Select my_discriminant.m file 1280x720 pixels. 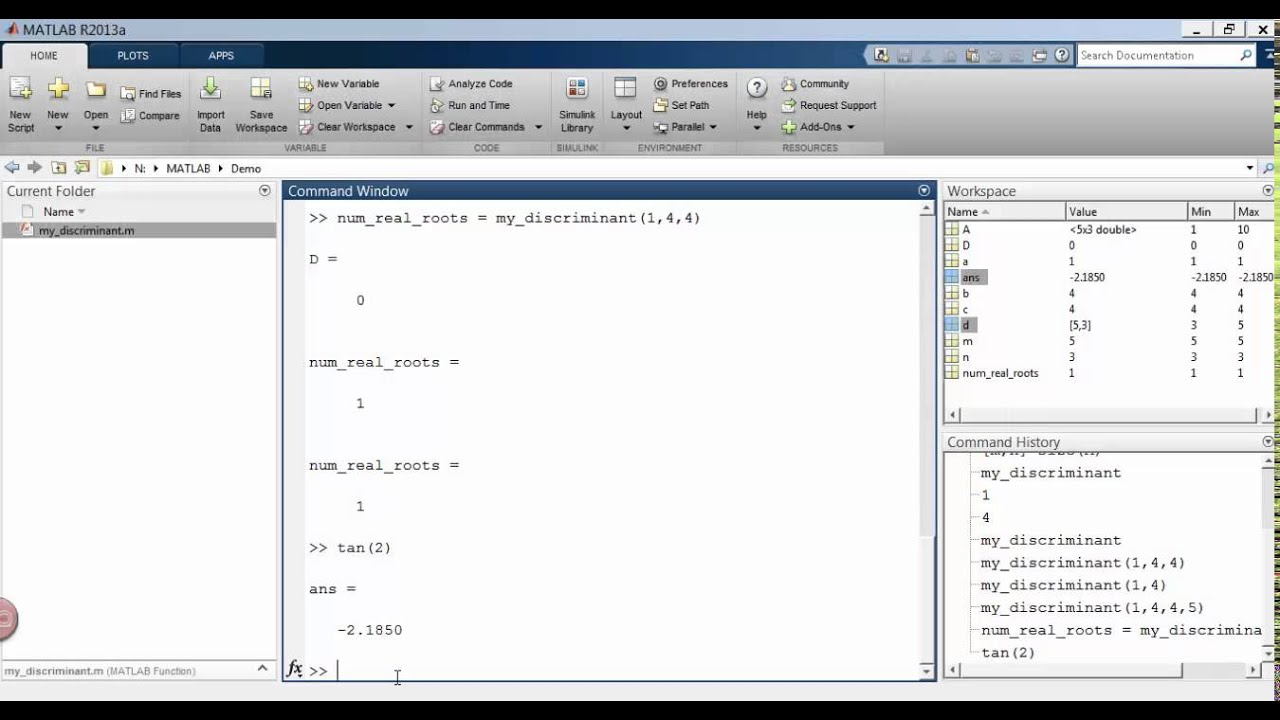139,230
